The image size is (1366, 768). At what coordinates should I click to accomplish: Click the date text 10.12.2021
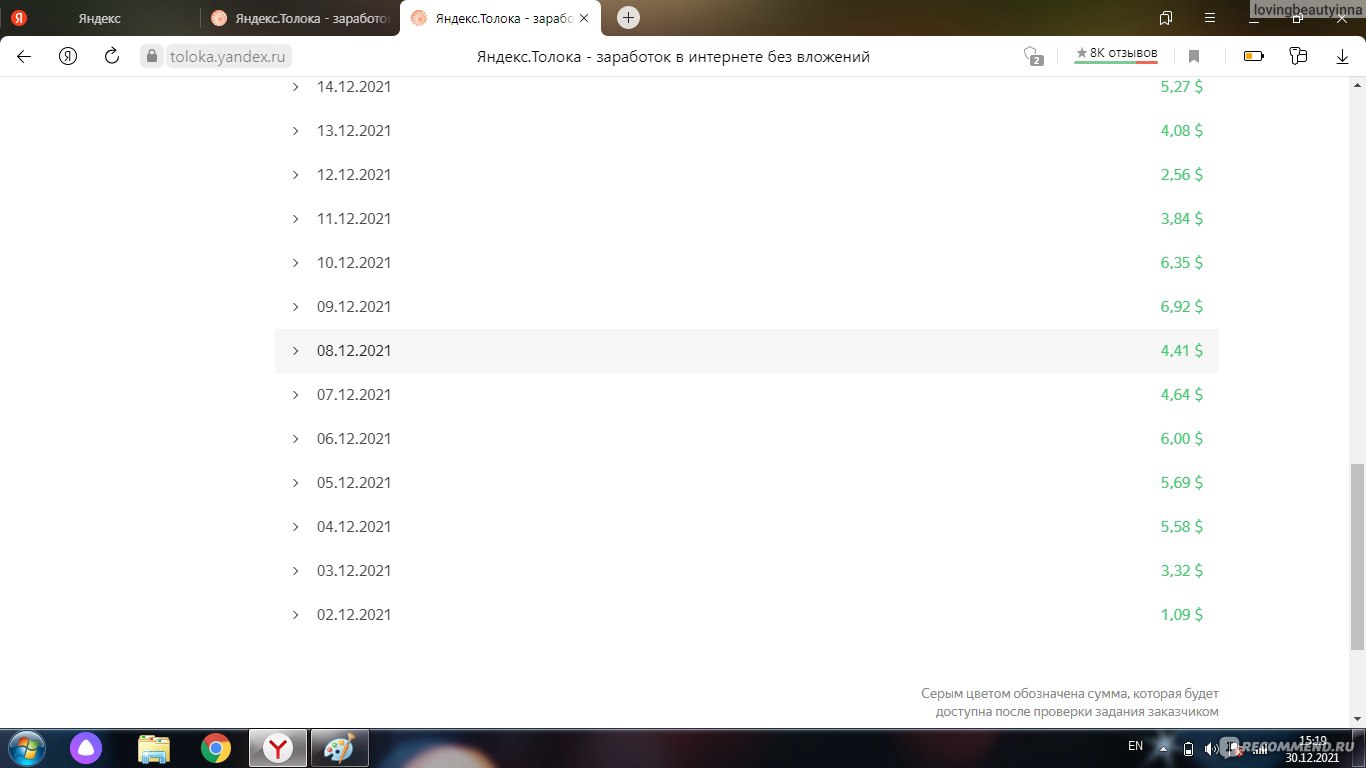354,263
